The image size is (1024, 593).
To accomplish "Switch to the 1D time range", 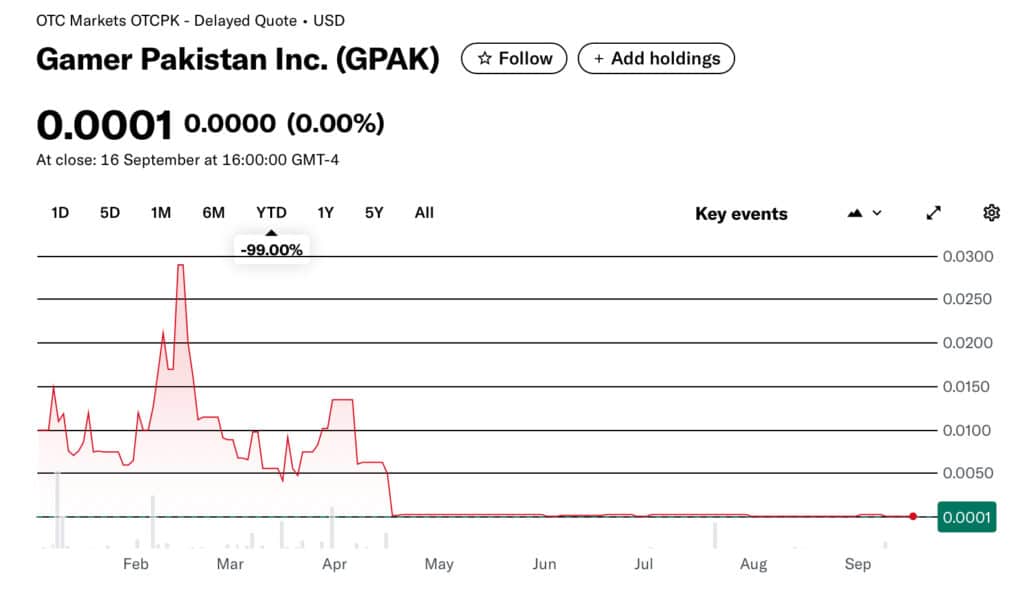I will [59, 212].
